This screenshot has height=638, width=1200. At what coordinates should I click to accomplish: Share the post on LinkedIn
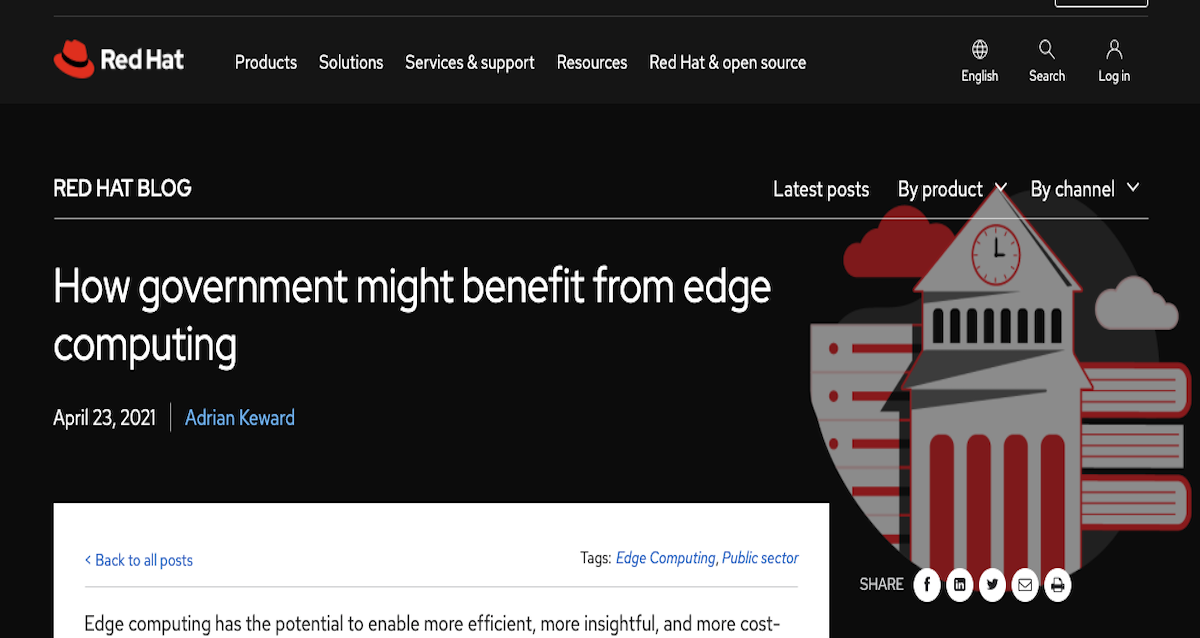(959, 585)
